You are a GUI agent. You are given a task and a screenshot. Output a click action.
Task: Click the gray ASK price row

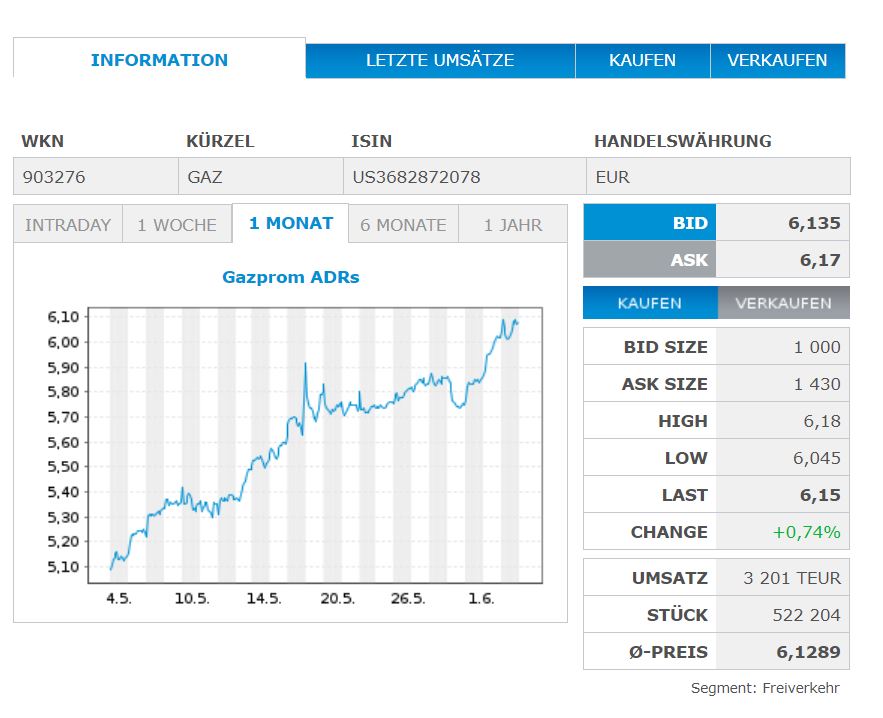point(714,258)
